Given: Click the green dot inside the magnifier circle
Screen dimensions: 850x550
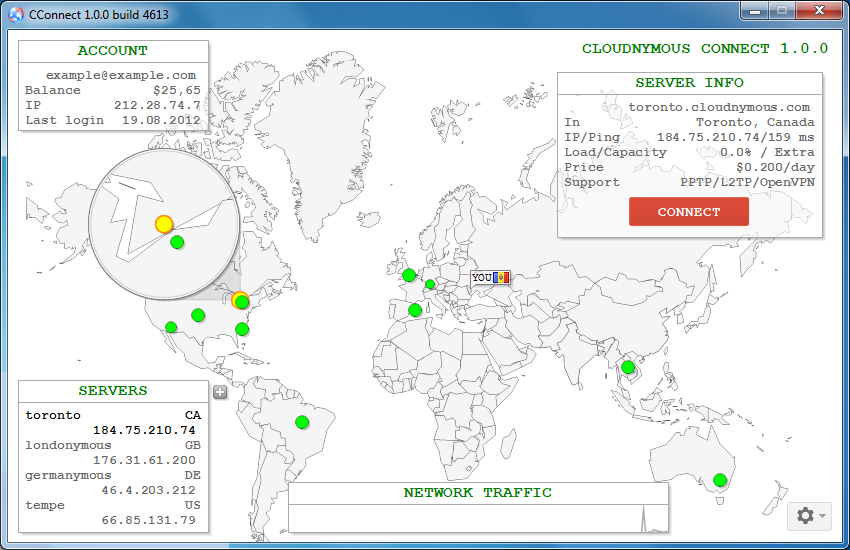Looking at the screenshot, I should [x=177, y=242].
